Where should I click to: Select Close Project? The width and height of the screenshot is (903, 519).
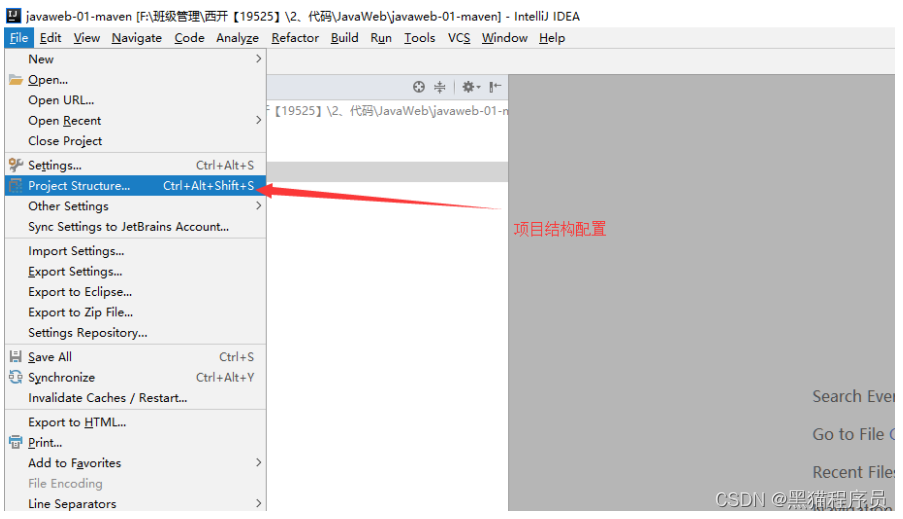coord(135,141)
